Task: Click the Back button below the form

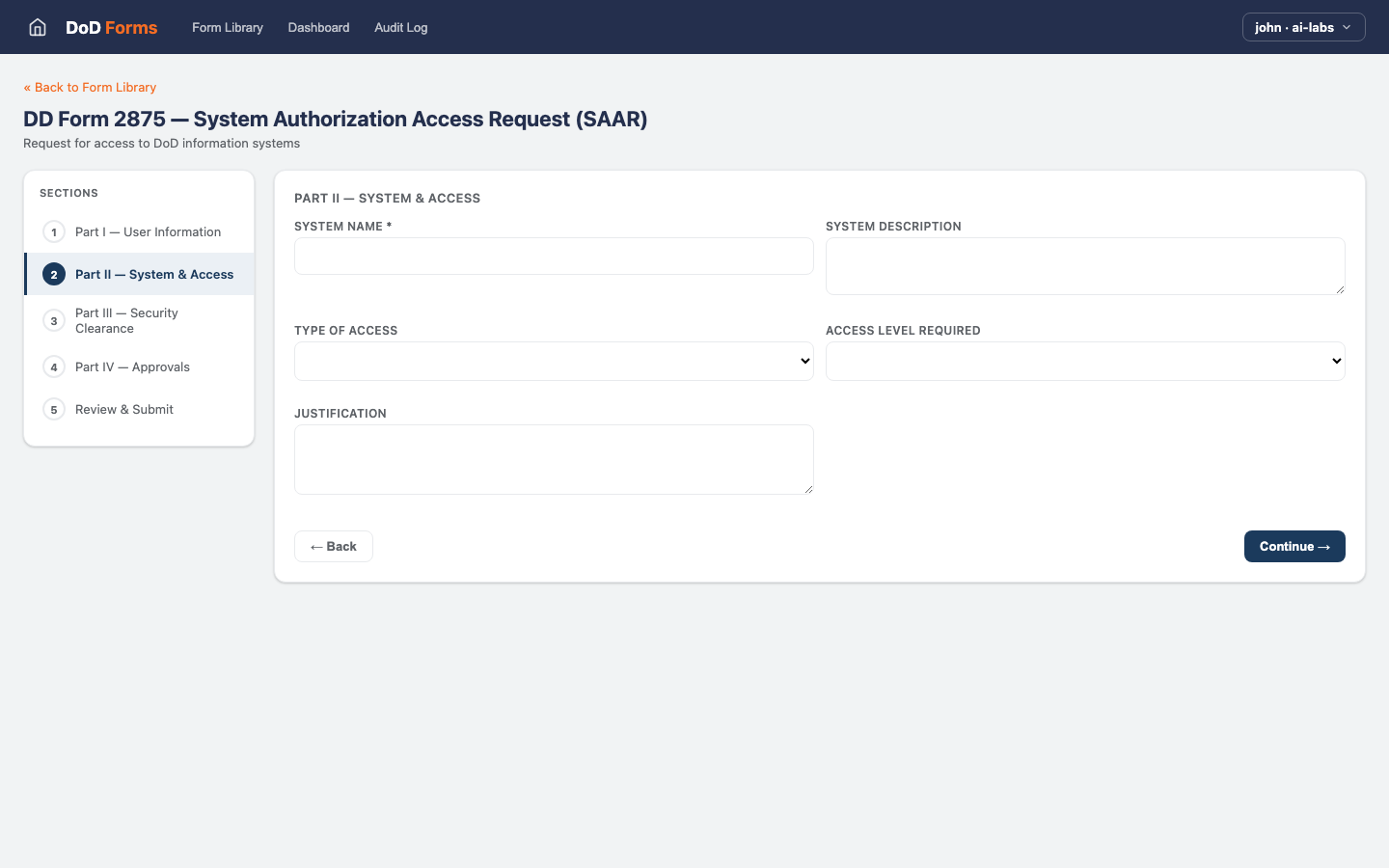Action: pos(333,546)
